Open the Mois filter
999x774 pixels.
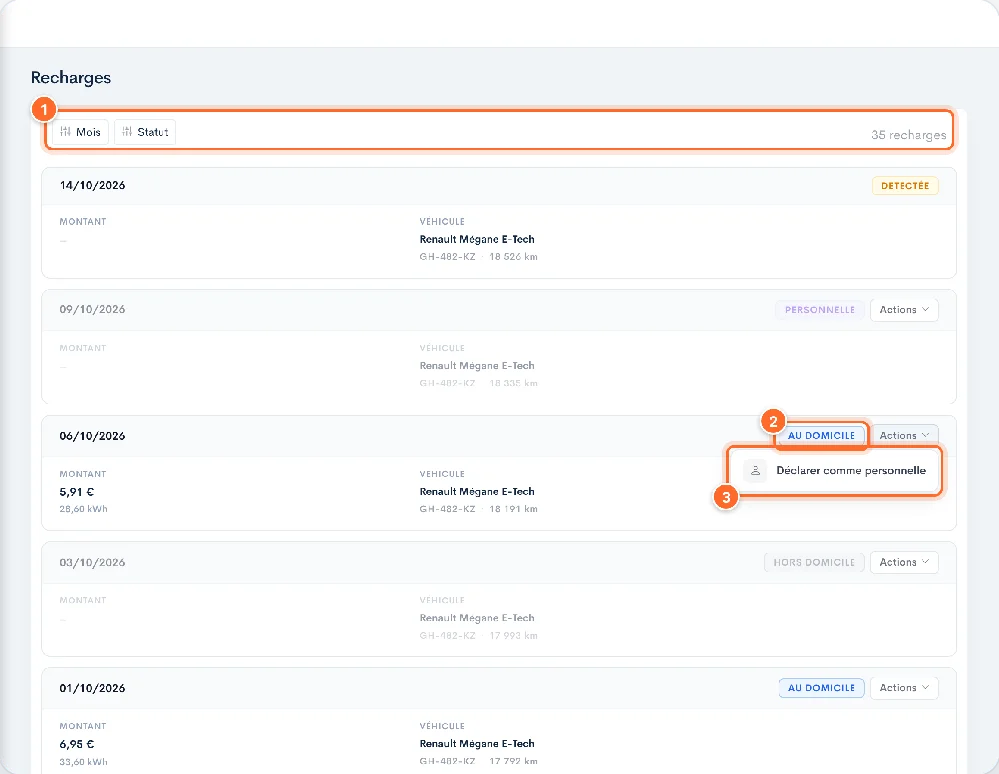[x=80, y=132]
